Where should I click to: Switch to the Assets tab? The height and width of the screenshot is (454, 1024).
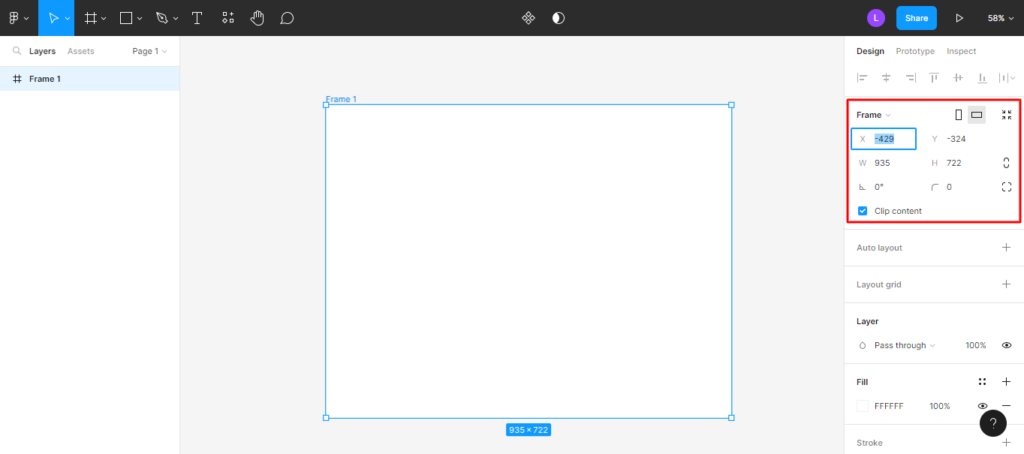click(80, 51)
